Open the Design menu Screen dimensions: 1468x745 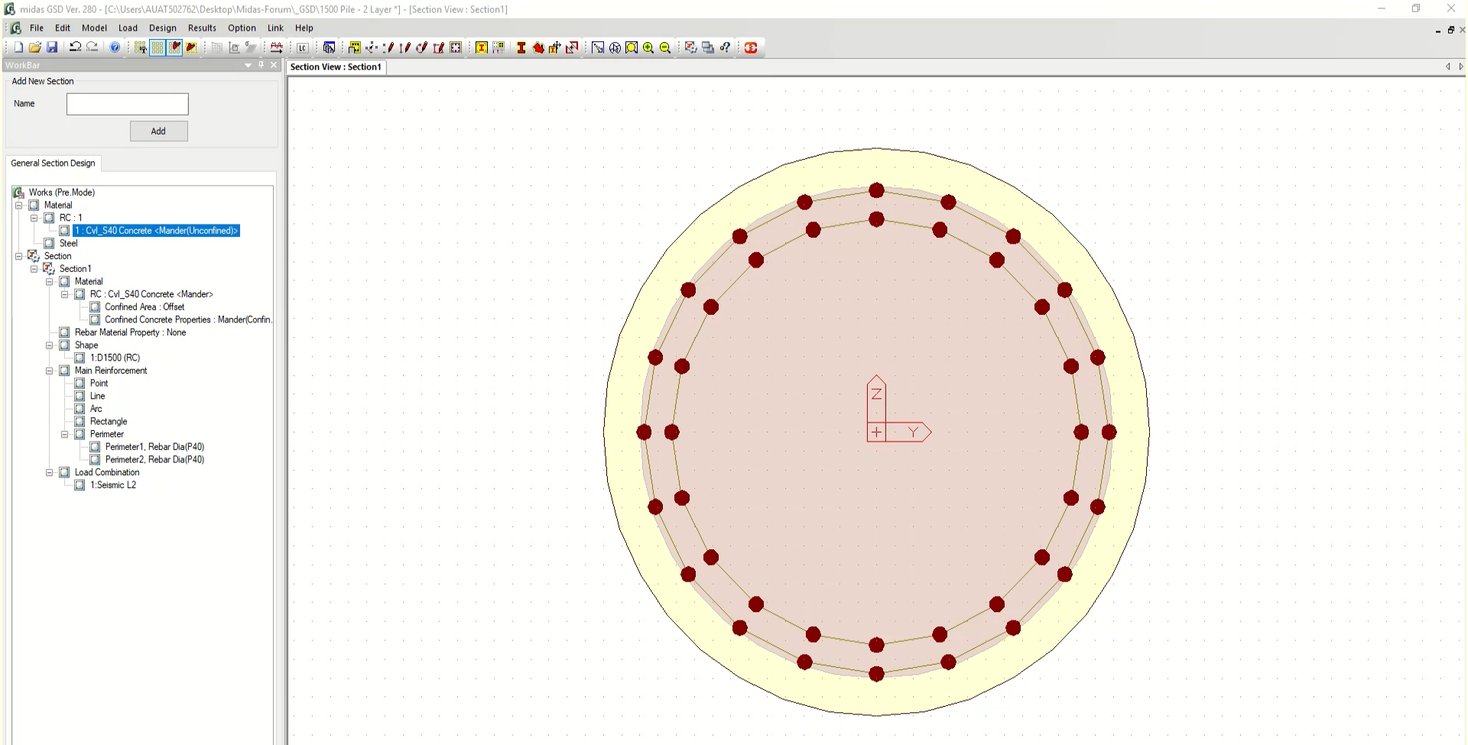pyautogui.click(x=162, y=27)
